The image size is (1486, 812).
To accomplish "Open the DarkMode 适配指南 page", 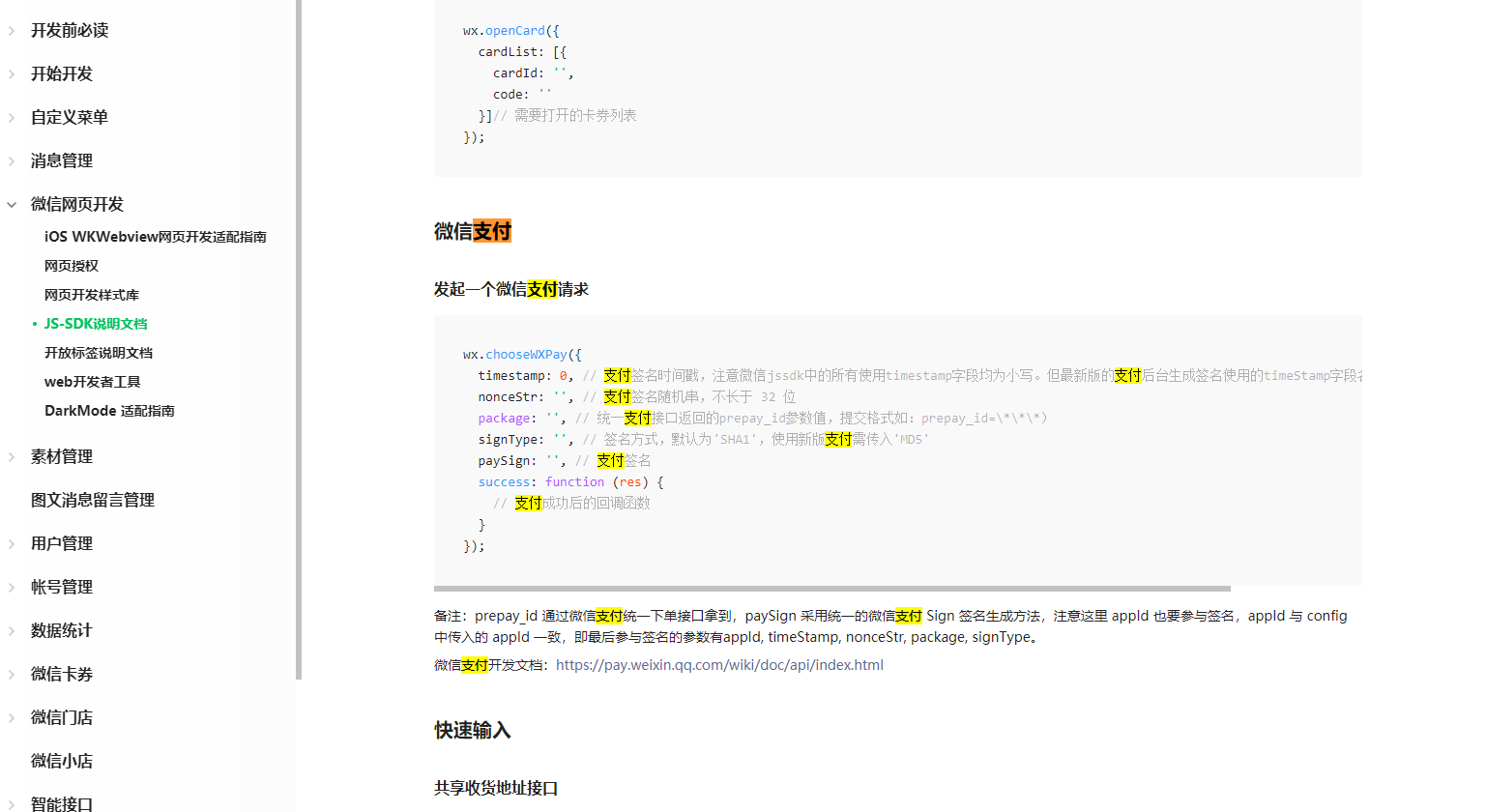I will (x=109, y=411).
